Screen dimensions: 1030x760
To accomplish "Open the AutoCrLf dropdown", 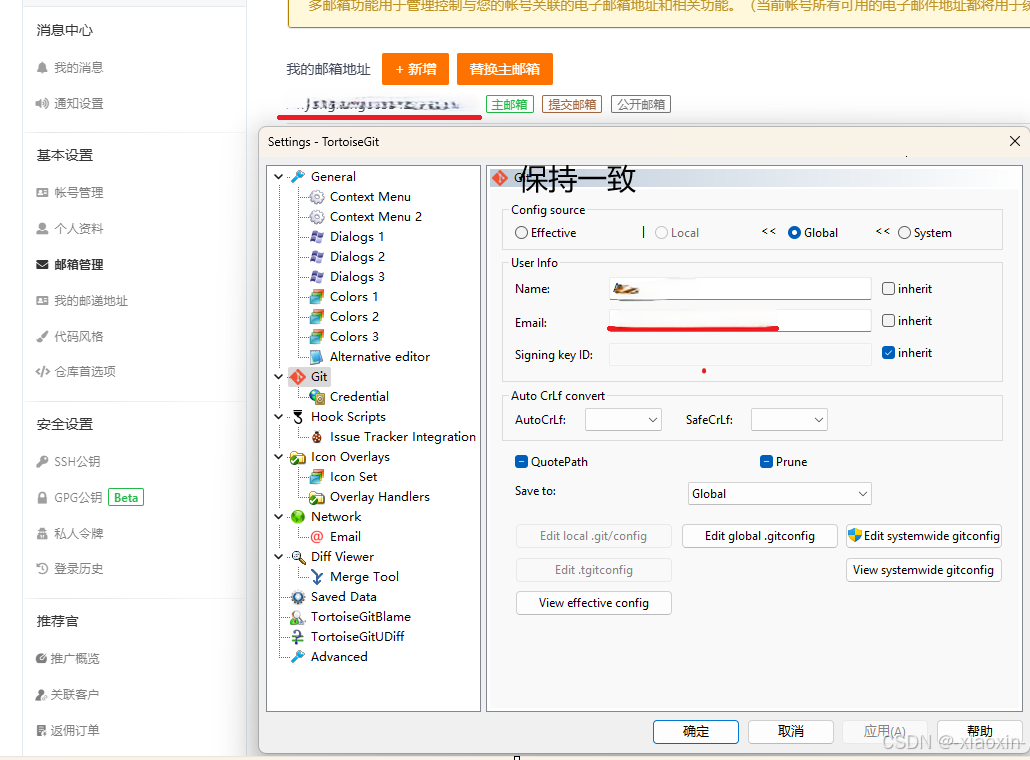I will click(623, 420).
